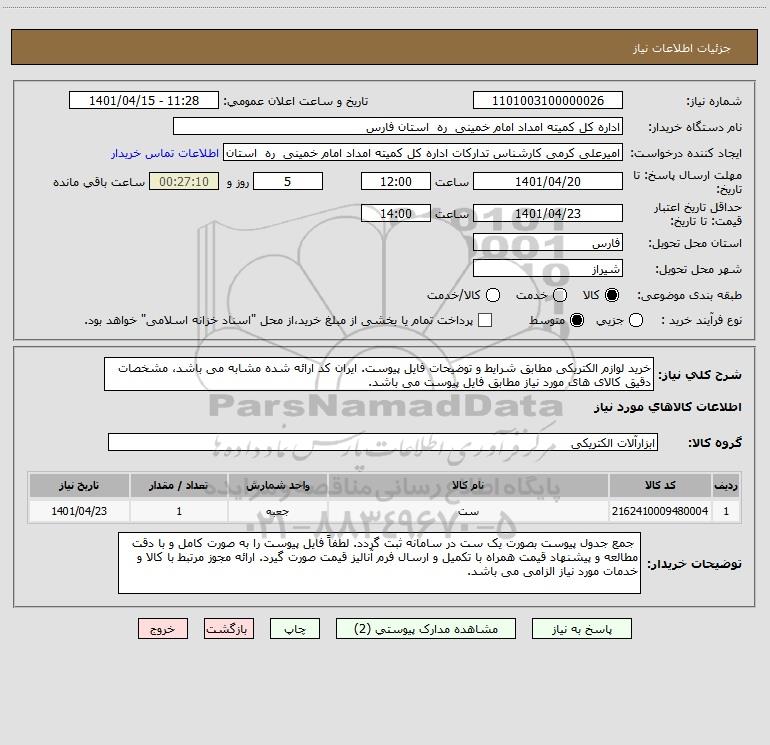770x745 pixels.
Task: Click the شرح کلی نیاز label
Action: pyautogui.click(x=700, y=375)
